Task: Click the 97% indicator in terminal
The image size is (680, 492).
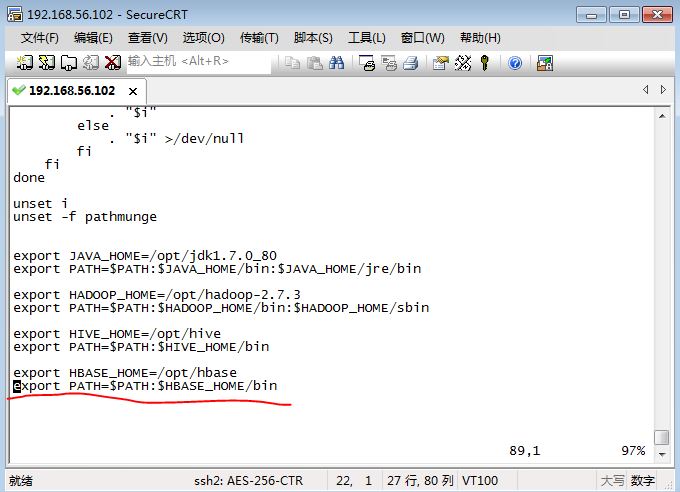Action: click(x=633, y=451)
